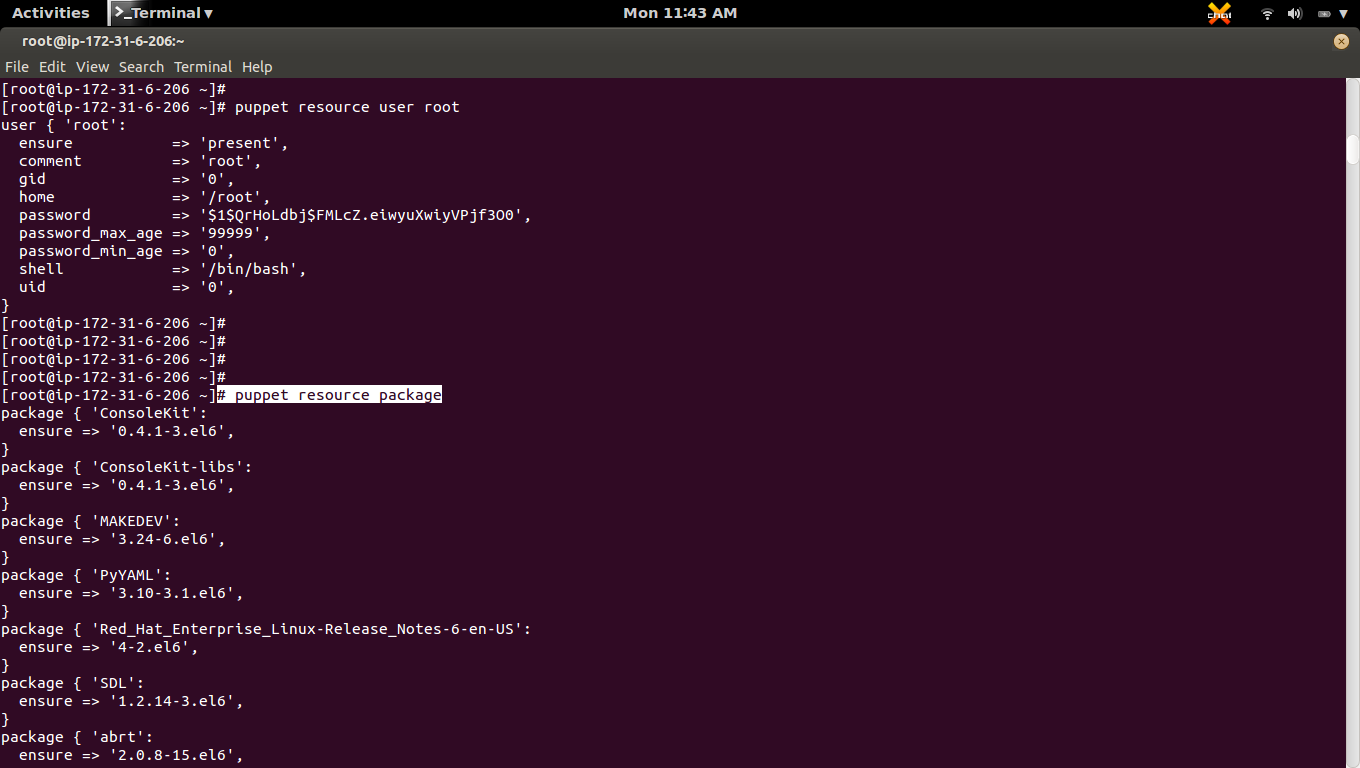Viewport: 1360px width, 768px height.
Task: Click the line package { 'abrt':
Action: coord(77,737)
